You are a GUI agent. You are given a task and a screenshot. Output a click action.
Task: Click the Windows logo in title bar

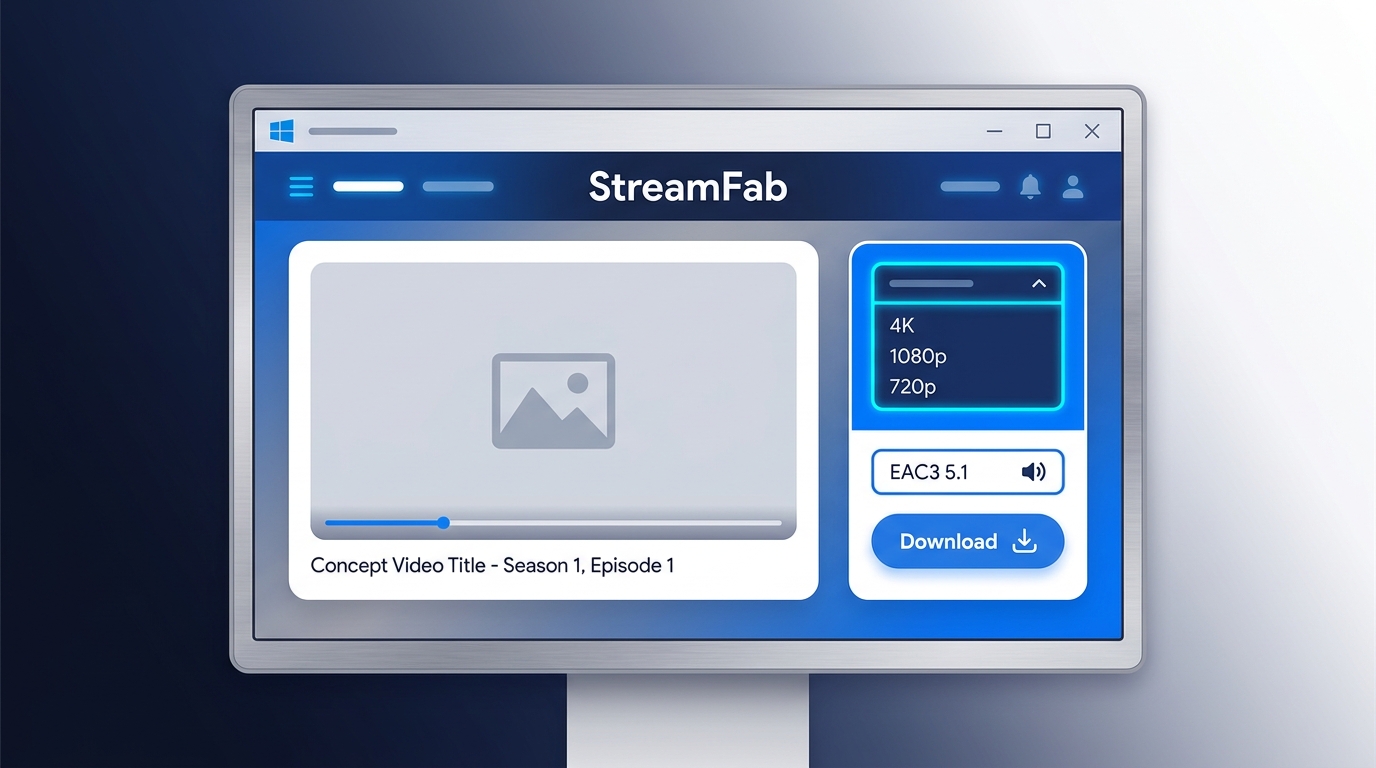click(282, 131)
